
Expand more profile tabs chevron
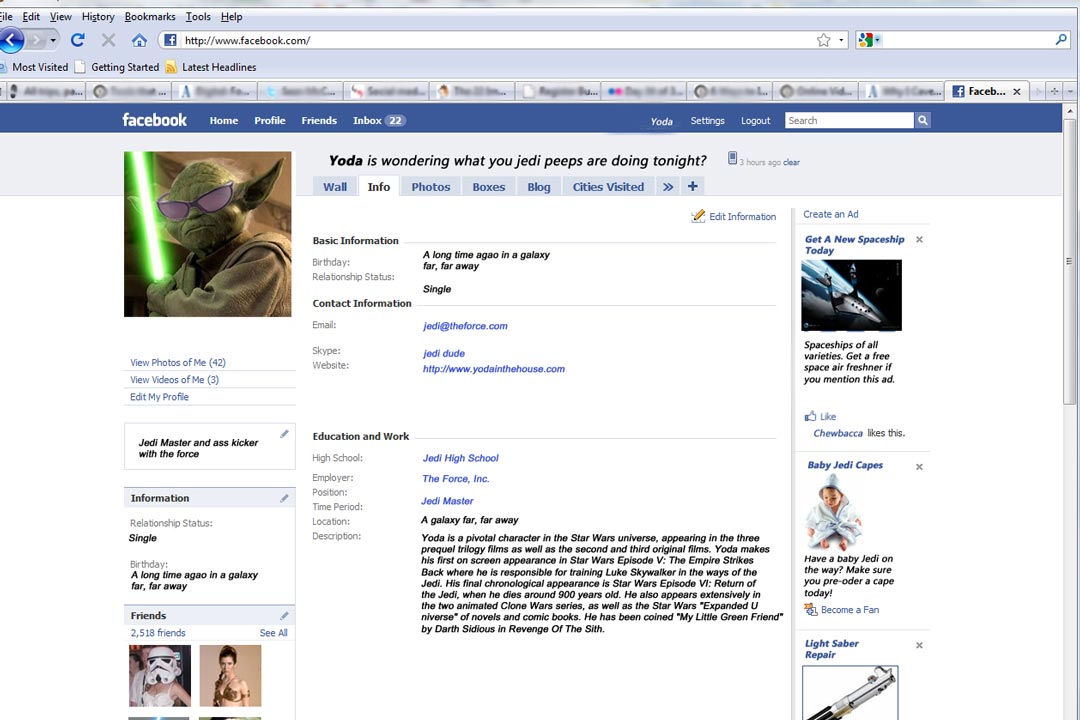click(668, 186)
